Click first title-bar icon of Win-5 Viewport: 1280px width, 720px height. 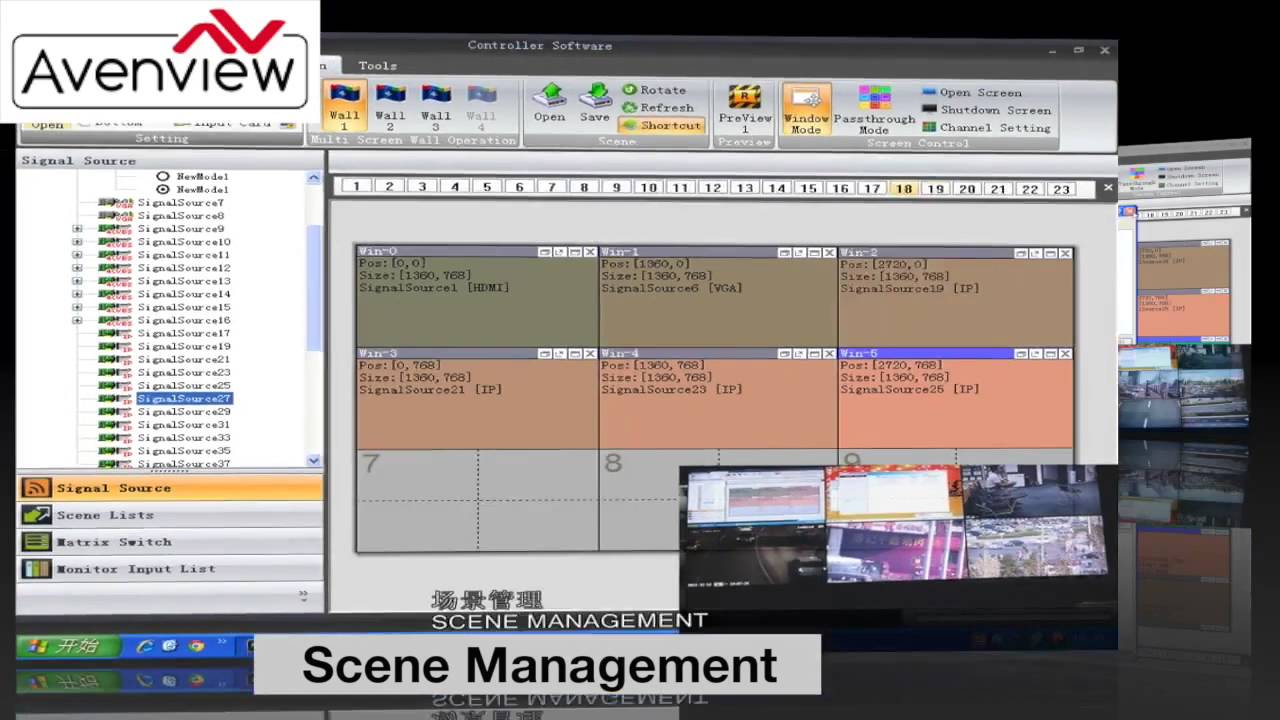(1020, 353)
